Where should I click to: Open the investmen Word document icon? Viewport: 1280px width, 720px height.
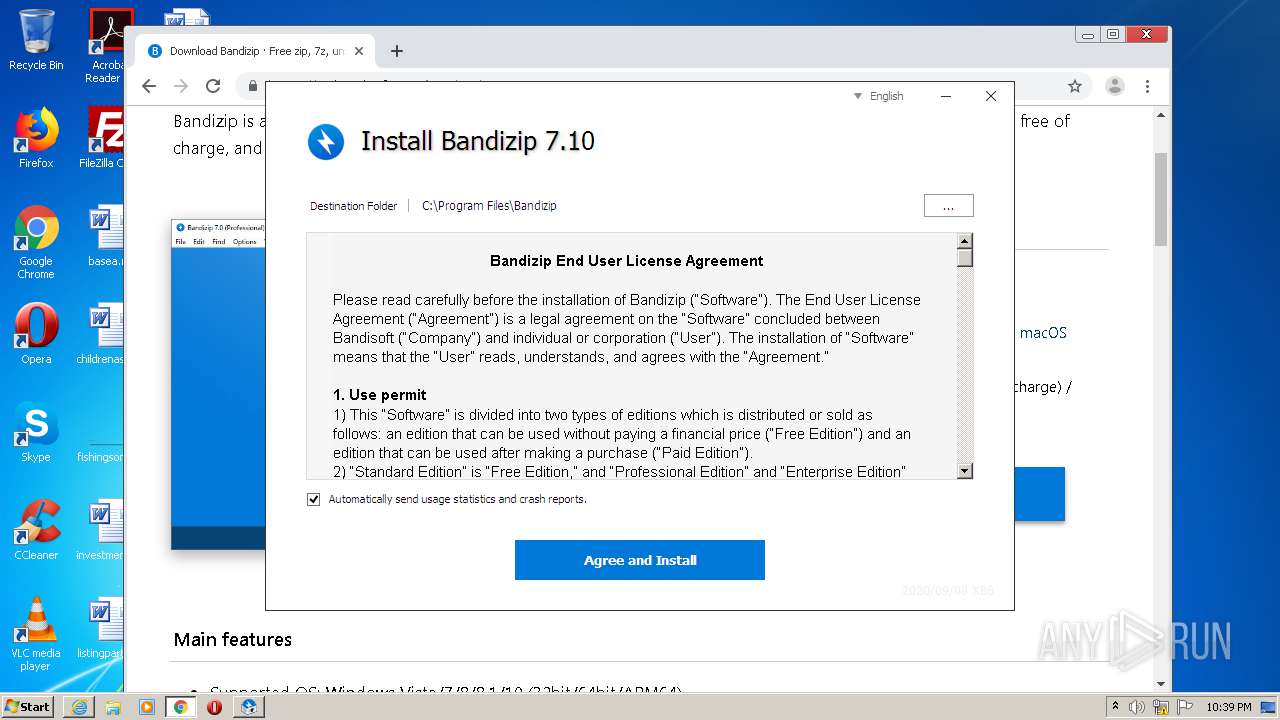[x=101, y=530]
